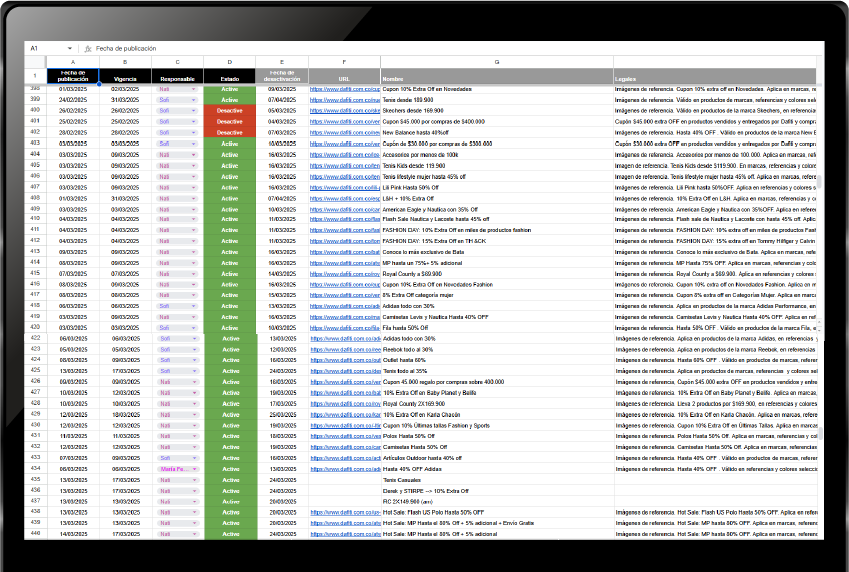849x572 pixels.
Task: Open Responsable dropdown in 'Tenis todo al 35%' row
Action: [x=194, y=371]
